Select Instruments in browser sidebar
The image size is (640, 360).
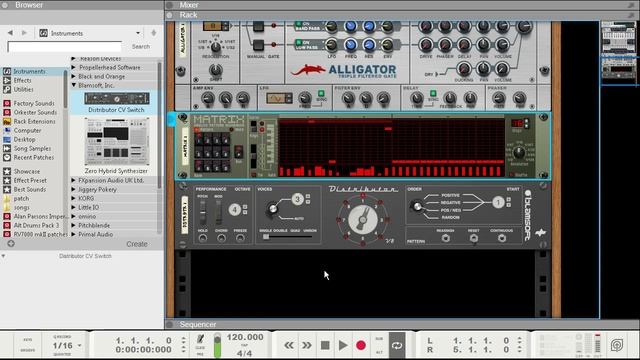(x=29, y=71)
